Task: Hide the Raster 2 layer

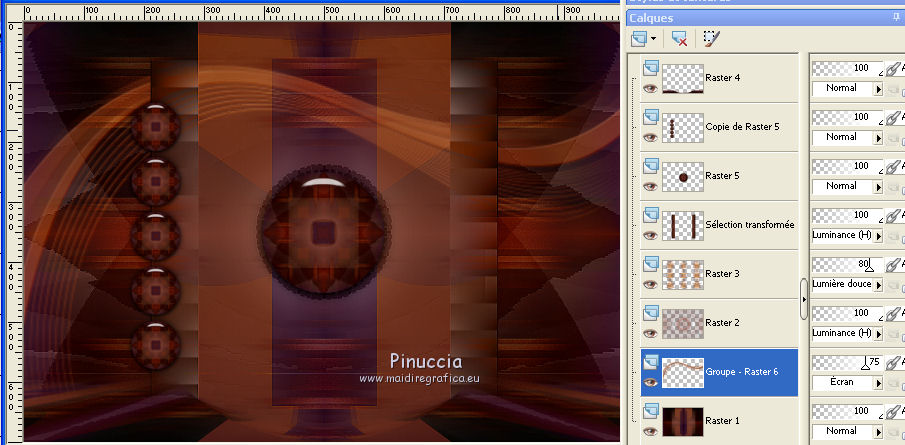Action: point(650,333)
